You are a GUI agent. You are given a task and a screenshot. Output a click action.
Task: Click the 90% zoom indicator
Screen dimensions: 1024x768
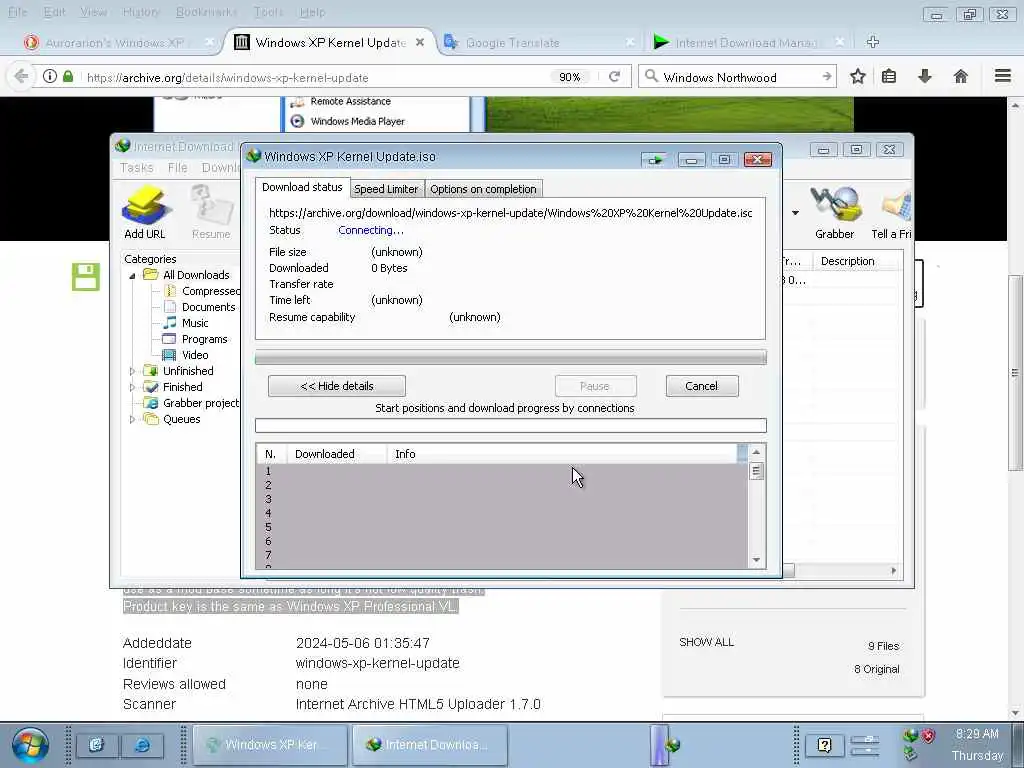tap(569, 77)
